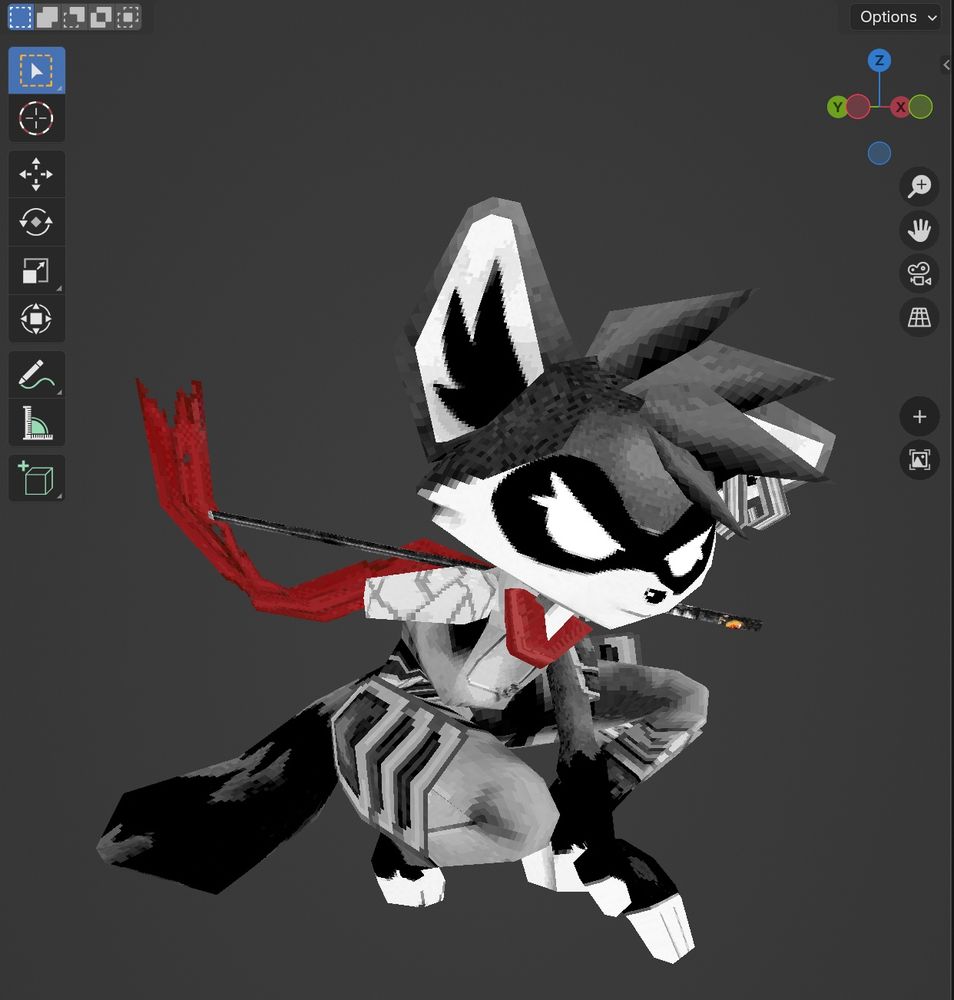The width and height of the screenshot is (954, 1000).
Task: Click the blue Z axis on gizmo
Action: [x=879, y=61]
